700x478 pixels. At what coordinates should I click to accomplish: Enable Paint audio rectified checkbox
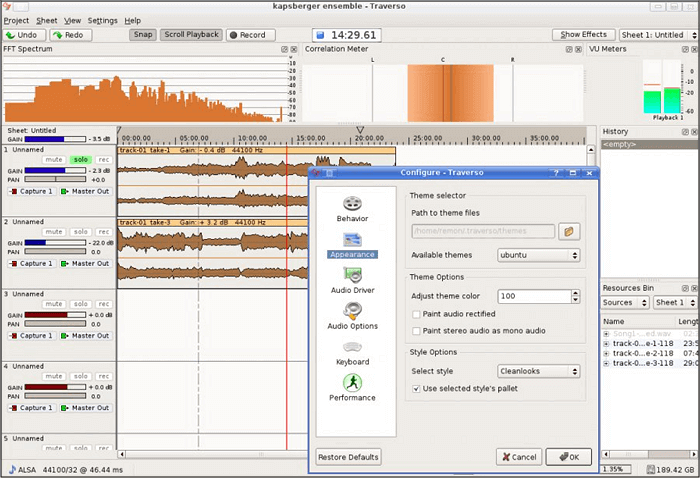(x=416, y=314)
